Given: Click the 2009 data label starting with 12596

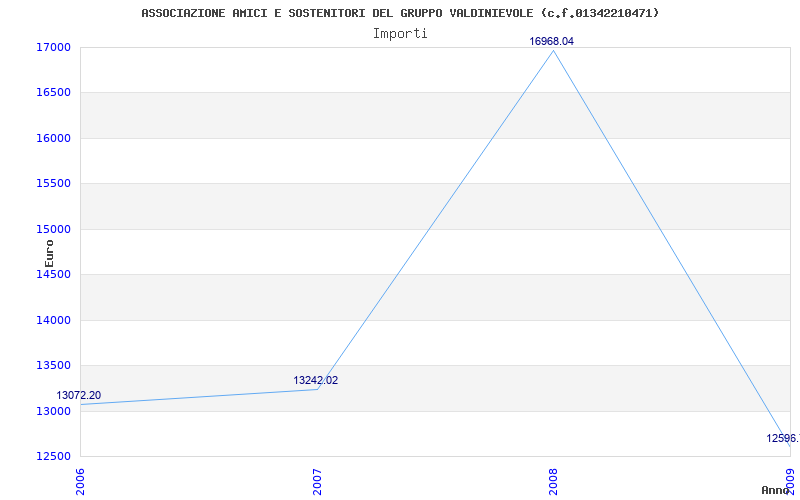Looking at the screenshot, I should (x=783, y=438).
